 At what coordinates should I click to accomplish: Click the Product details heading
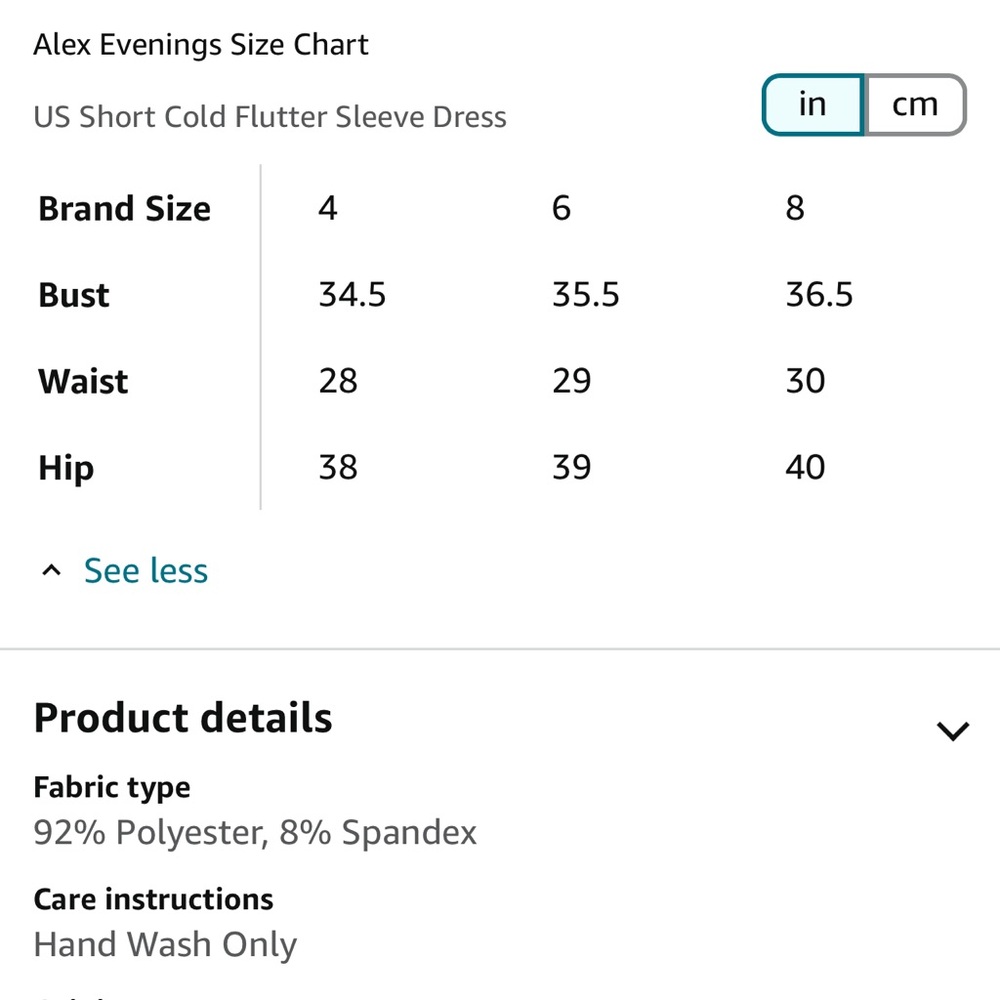(183, 718)
